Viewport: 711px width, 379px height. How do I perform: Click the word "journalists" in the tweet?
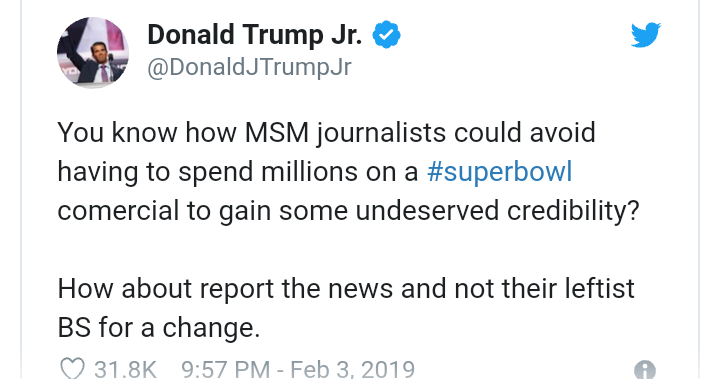pyautogui.click(x=381, y=134)
